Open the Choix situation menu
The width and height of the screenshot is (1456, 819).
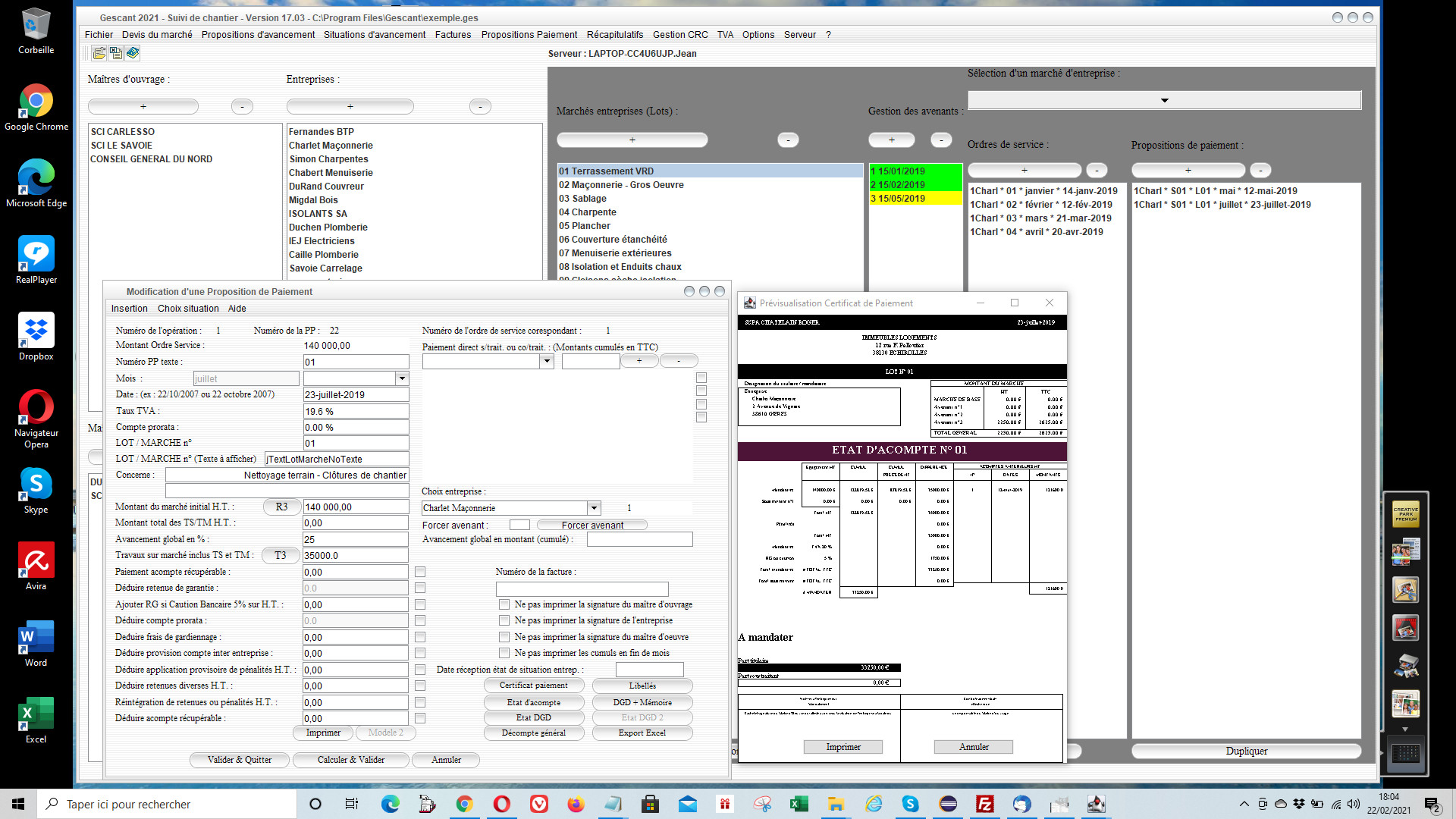(x=188, y=309)
